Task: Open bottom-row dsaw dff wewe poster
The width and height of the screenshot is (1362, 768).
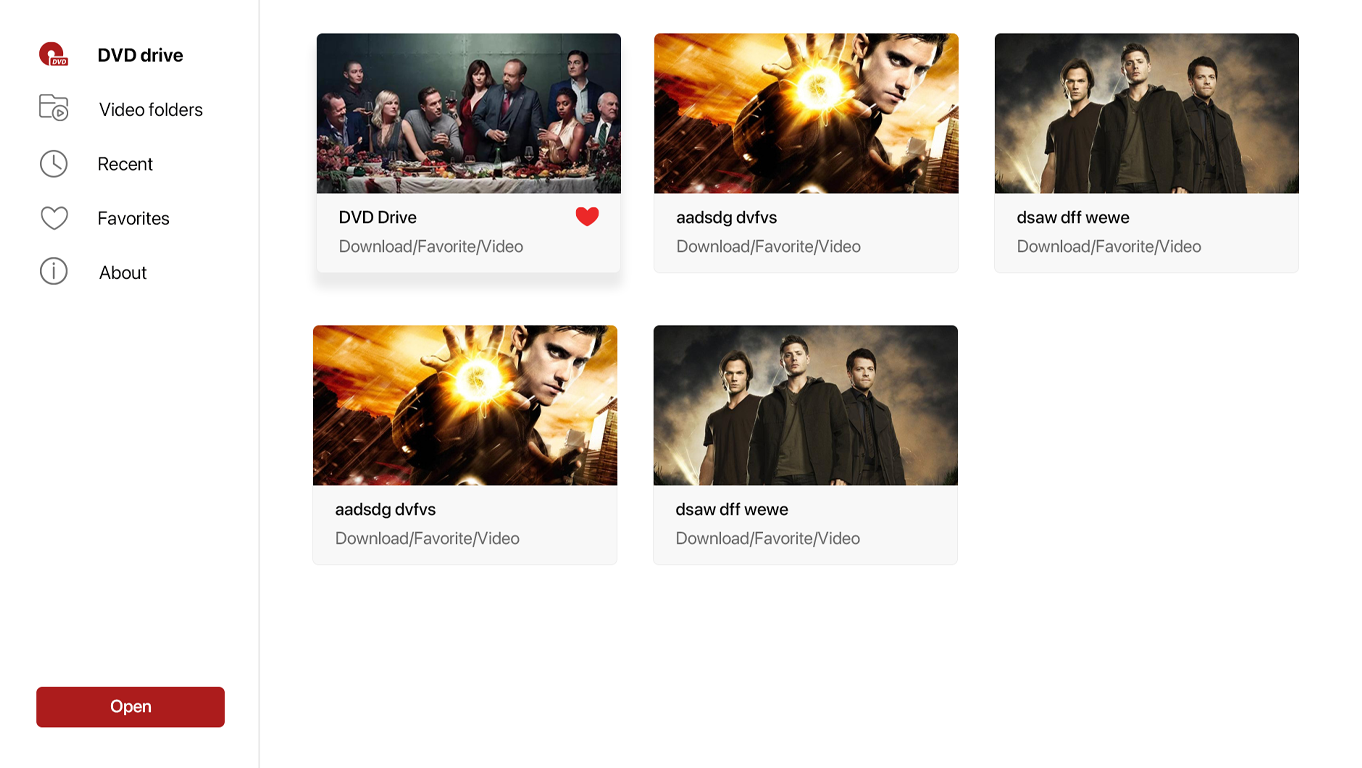Action: [806, 405]
